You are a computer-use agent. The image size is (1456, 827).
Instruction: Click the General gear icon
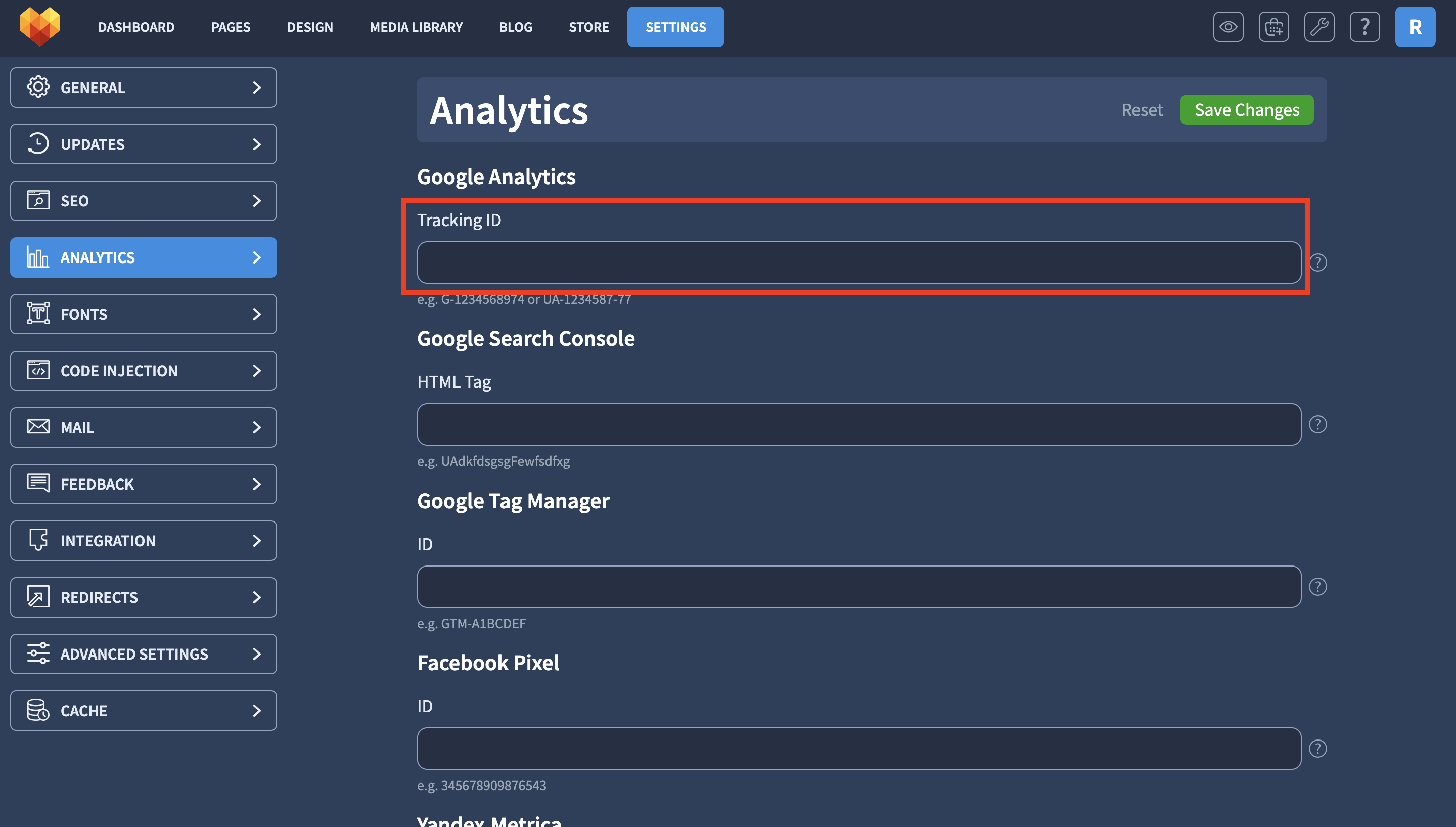tap(38, 87)
